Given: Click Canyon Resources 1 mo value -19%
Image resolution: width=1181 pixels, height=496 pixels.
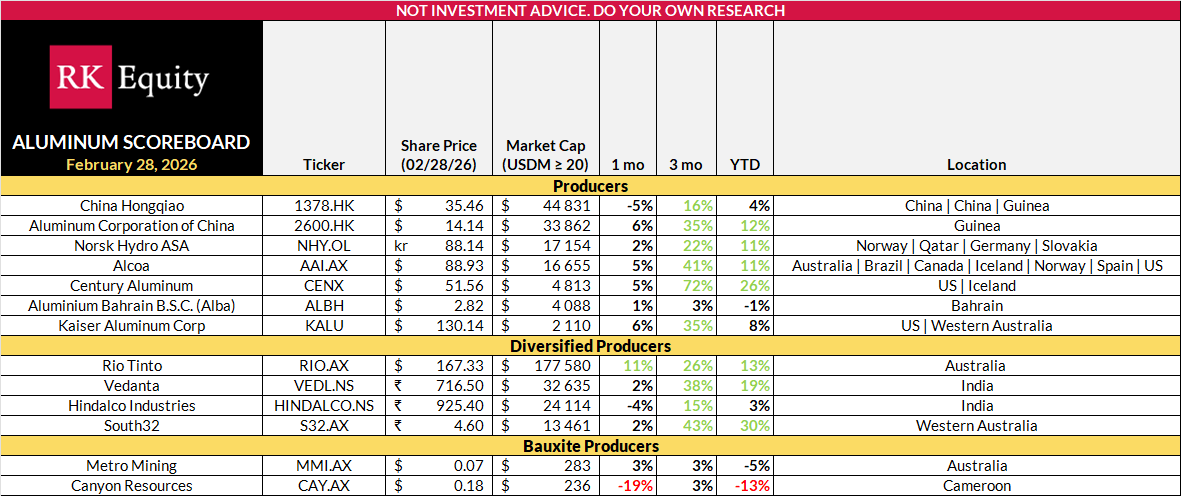Looking at the screenshot, I should pos(637,486).
